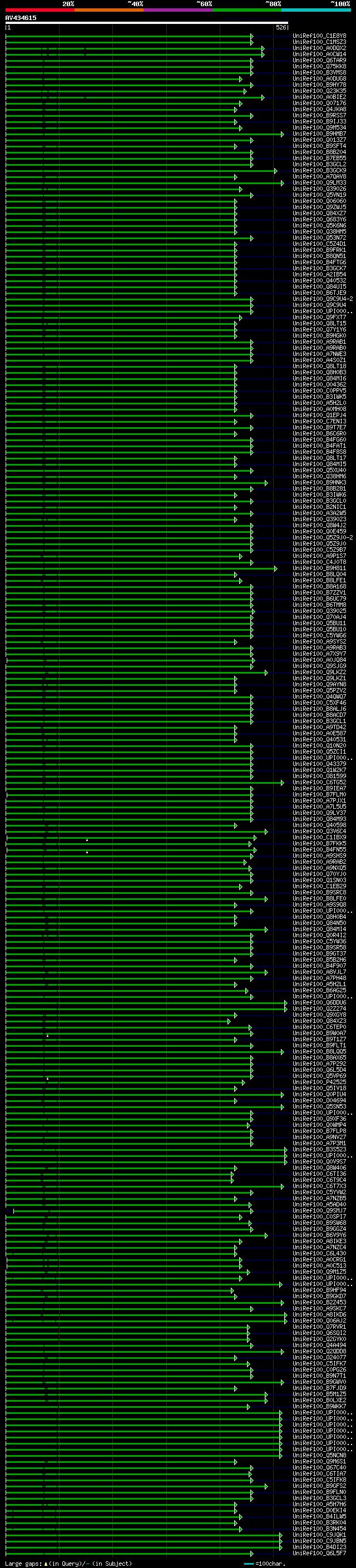Select the UniRef100_B9SFT4 label
This screenshot has height=1568, width=356.
(319, 146)
